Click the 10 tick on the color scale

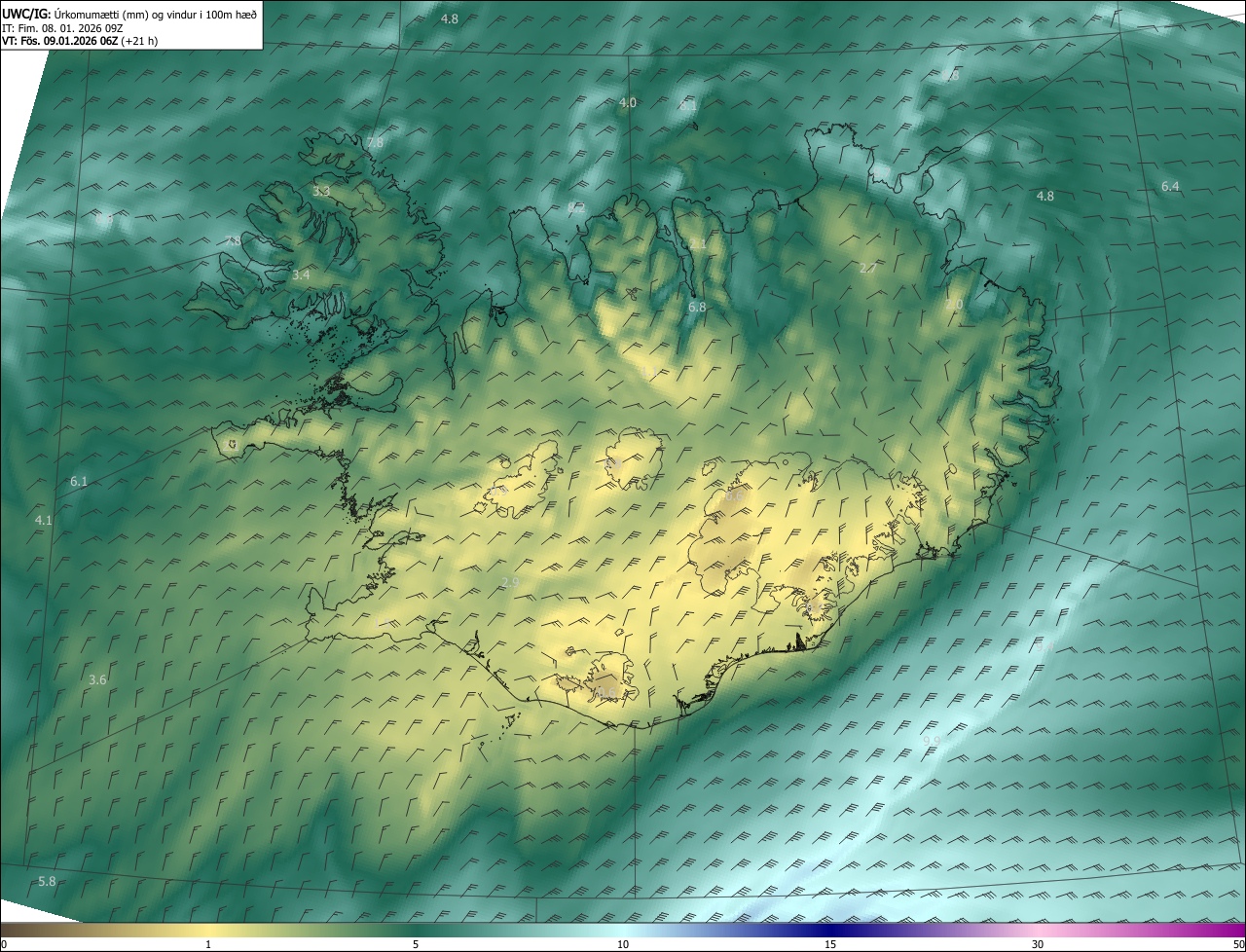(623, 944)
